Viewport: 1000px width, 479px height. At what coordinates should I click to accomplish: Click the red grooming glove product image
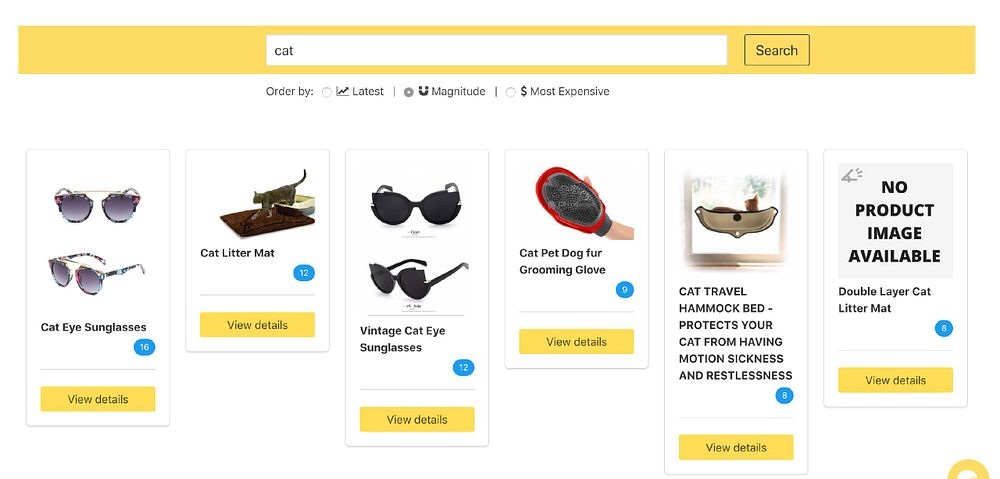pos(576,203)
